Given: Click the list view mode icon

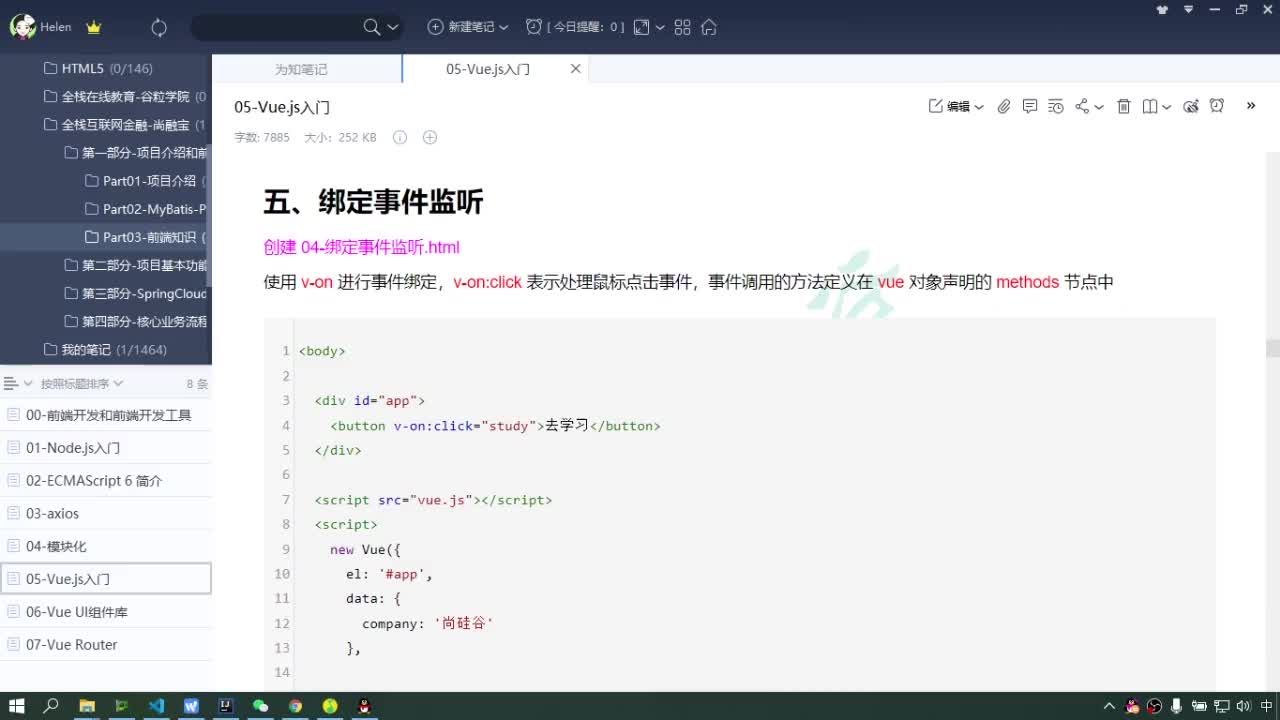Looking at the screenshot, I should pos(12,384).
